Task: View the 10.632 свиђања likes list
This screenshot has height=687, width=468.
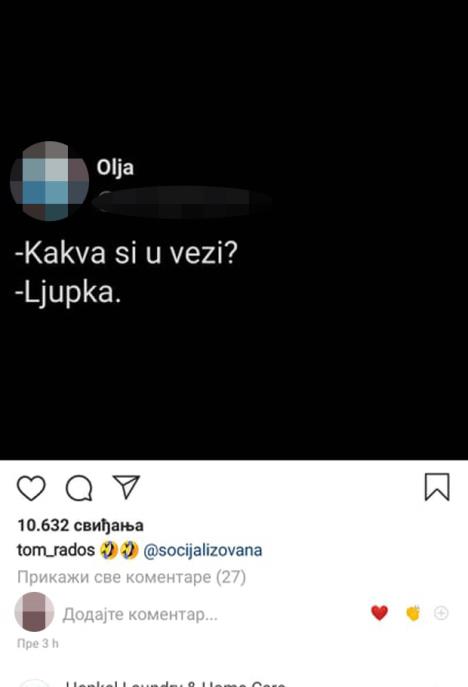Action: pyautogui.click(x=80, y=525)
